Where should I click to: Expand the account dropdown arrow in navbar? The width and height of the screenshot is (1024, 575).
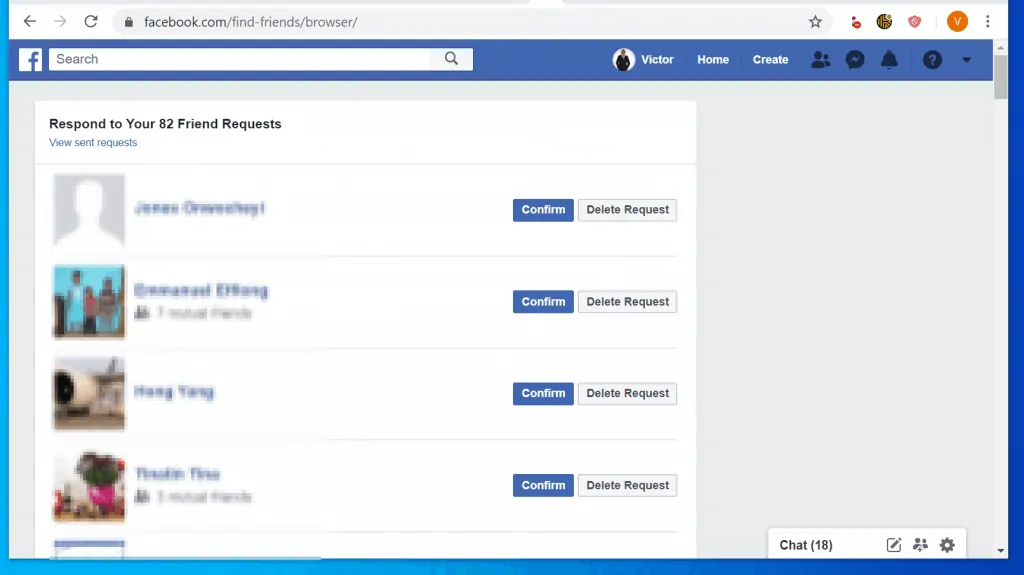[966, 60]
